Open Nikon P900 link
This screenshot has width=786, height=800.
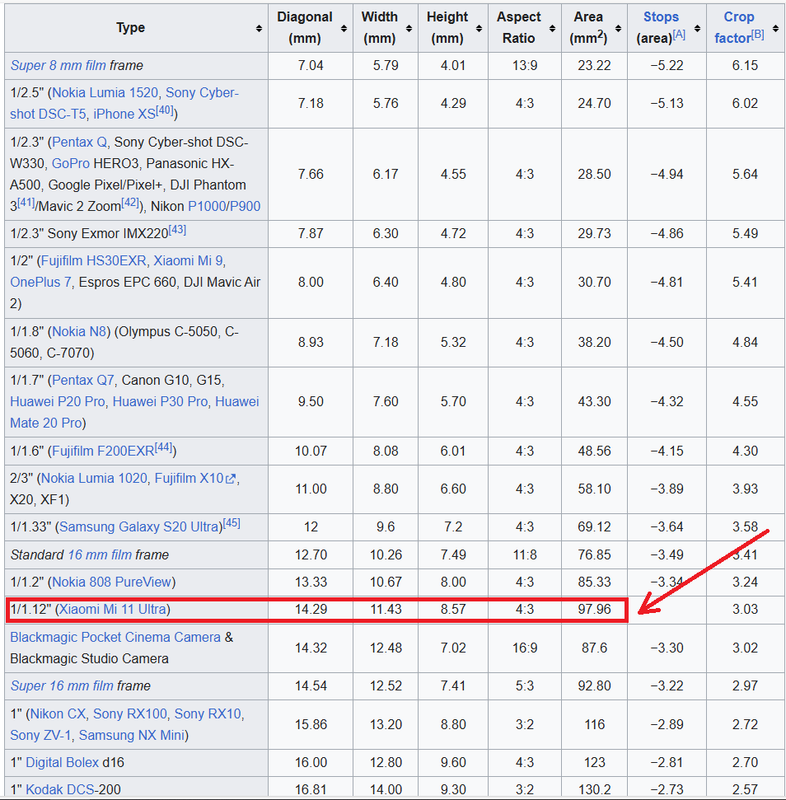tap(245, 206)
